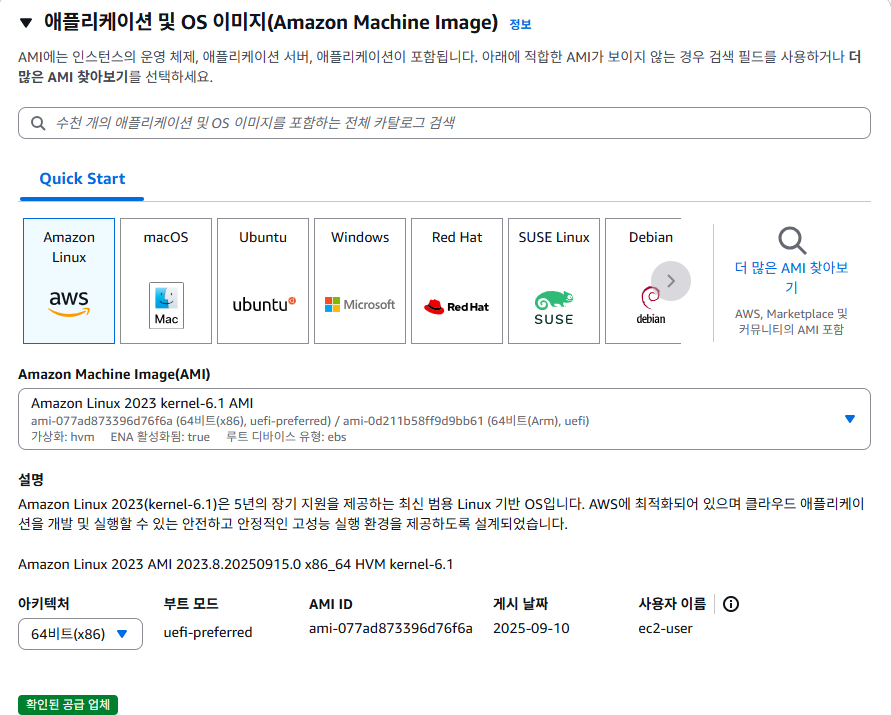Click the Red Hat logo icon

(x=456, y=307)
